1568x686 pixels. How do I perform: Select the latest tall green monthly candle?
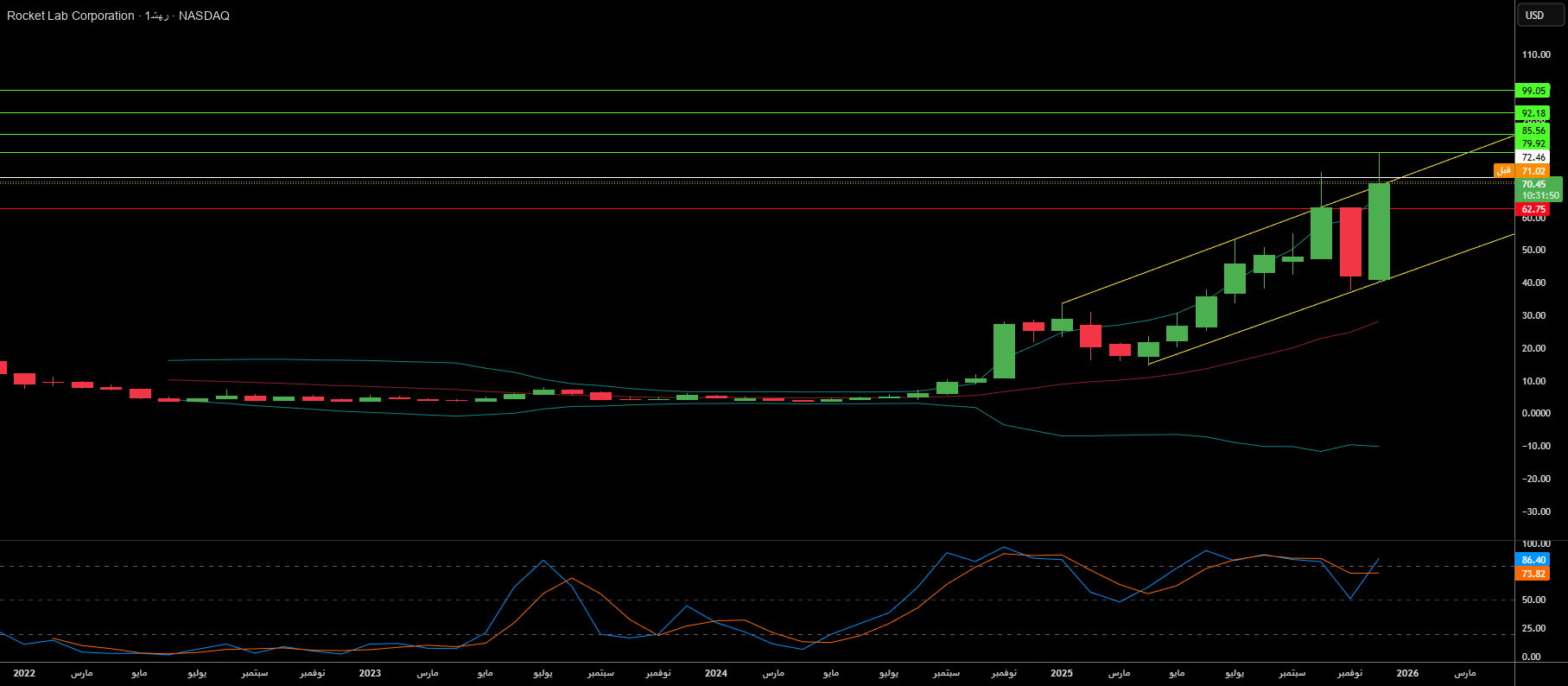[1379, 232]
